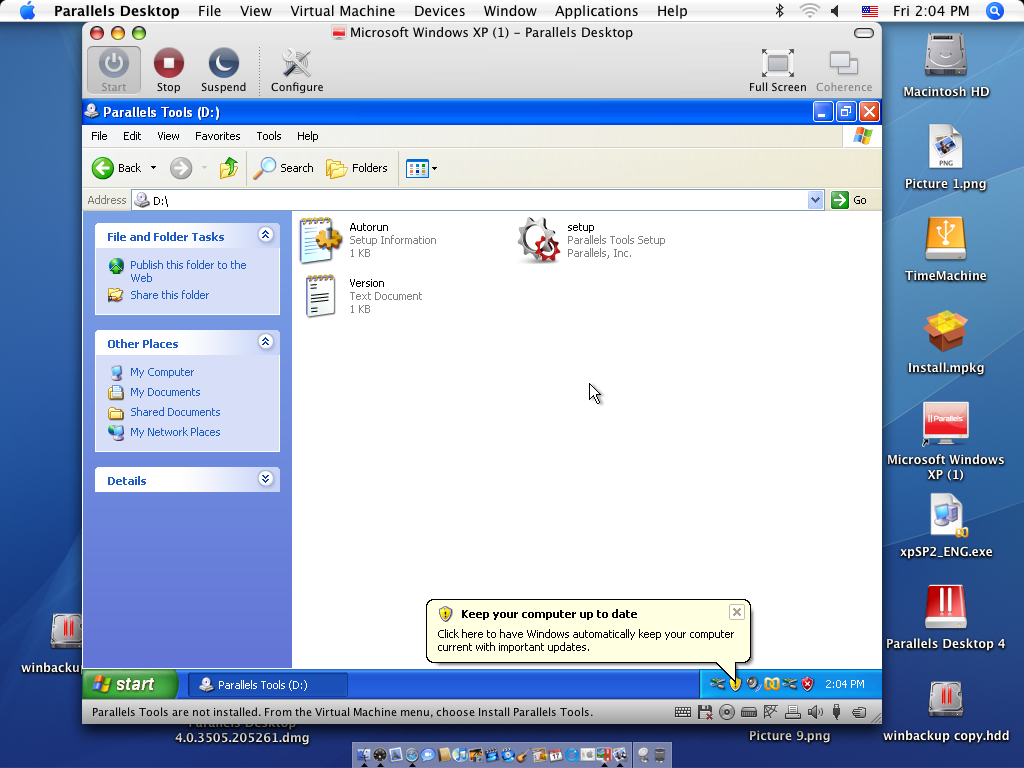Click the Parallels Tools (D:) taskbar button
This screenshot has height=768, width=1024.
(268, 684)
